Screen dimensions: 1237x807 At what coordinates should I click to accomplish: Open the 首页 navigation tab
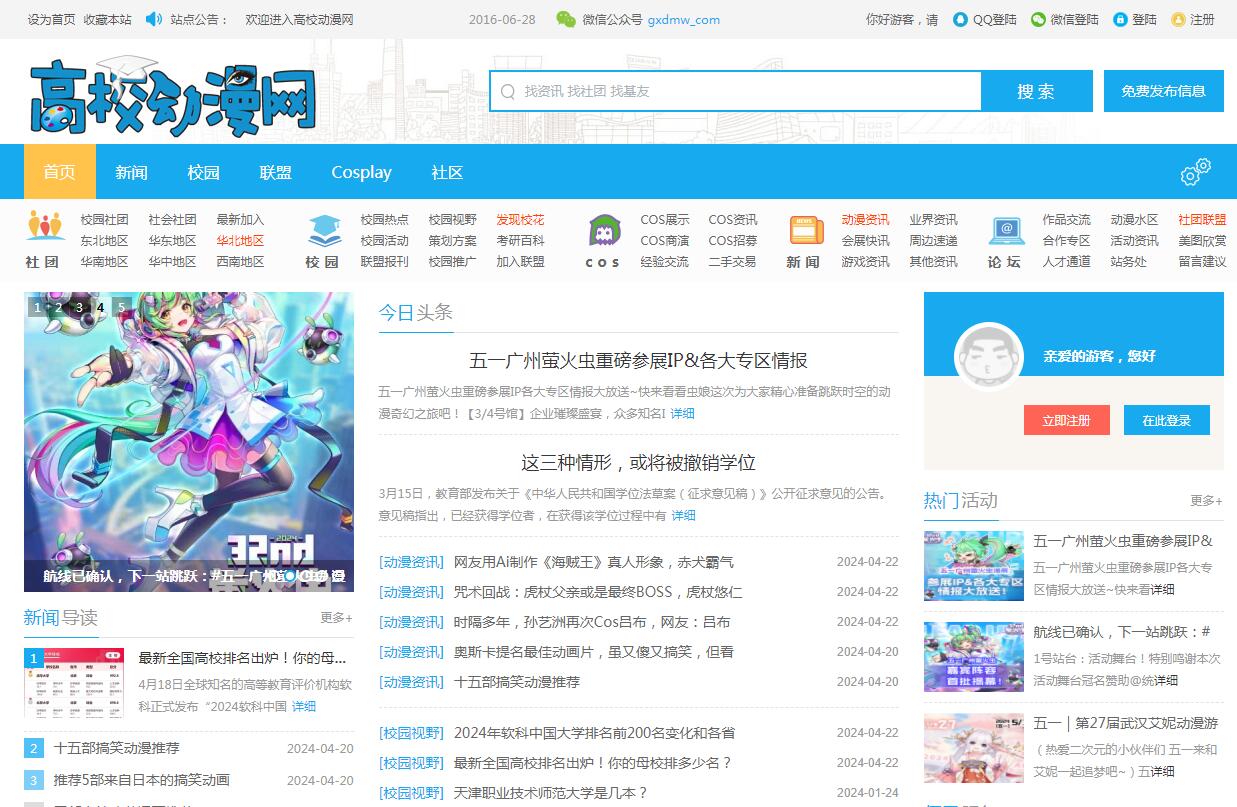pos(60,172)
